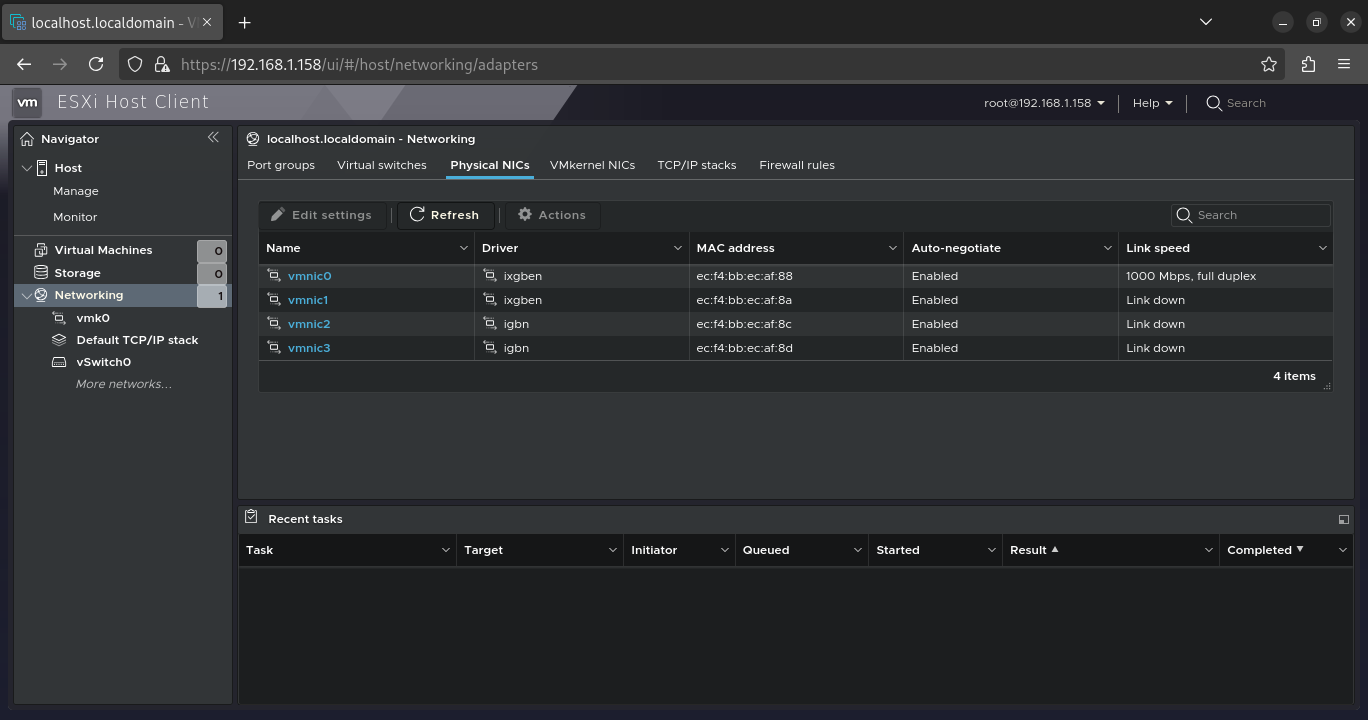Click the vmnic3 NIC icon in Name column
Screen dimensions: 1368x720
click(274, 348)
